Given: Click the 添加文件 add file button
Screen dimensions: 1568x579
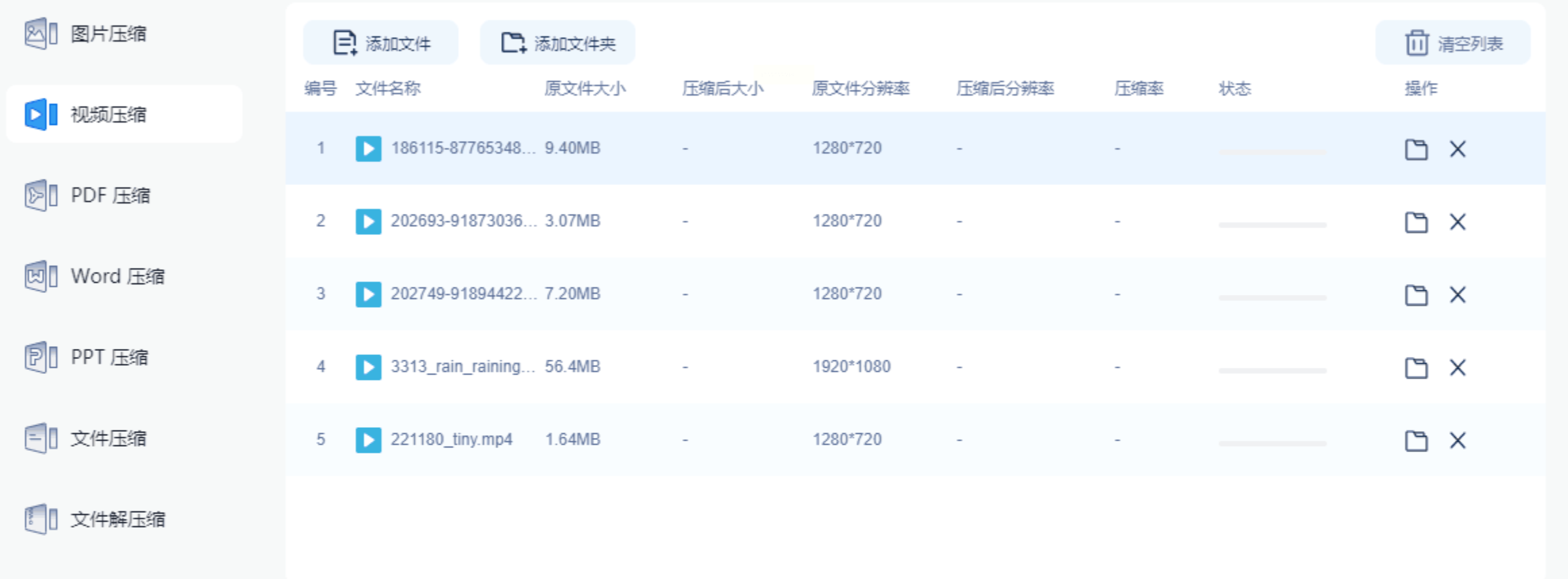Looking at the screenshot, I should pos(381,43).
